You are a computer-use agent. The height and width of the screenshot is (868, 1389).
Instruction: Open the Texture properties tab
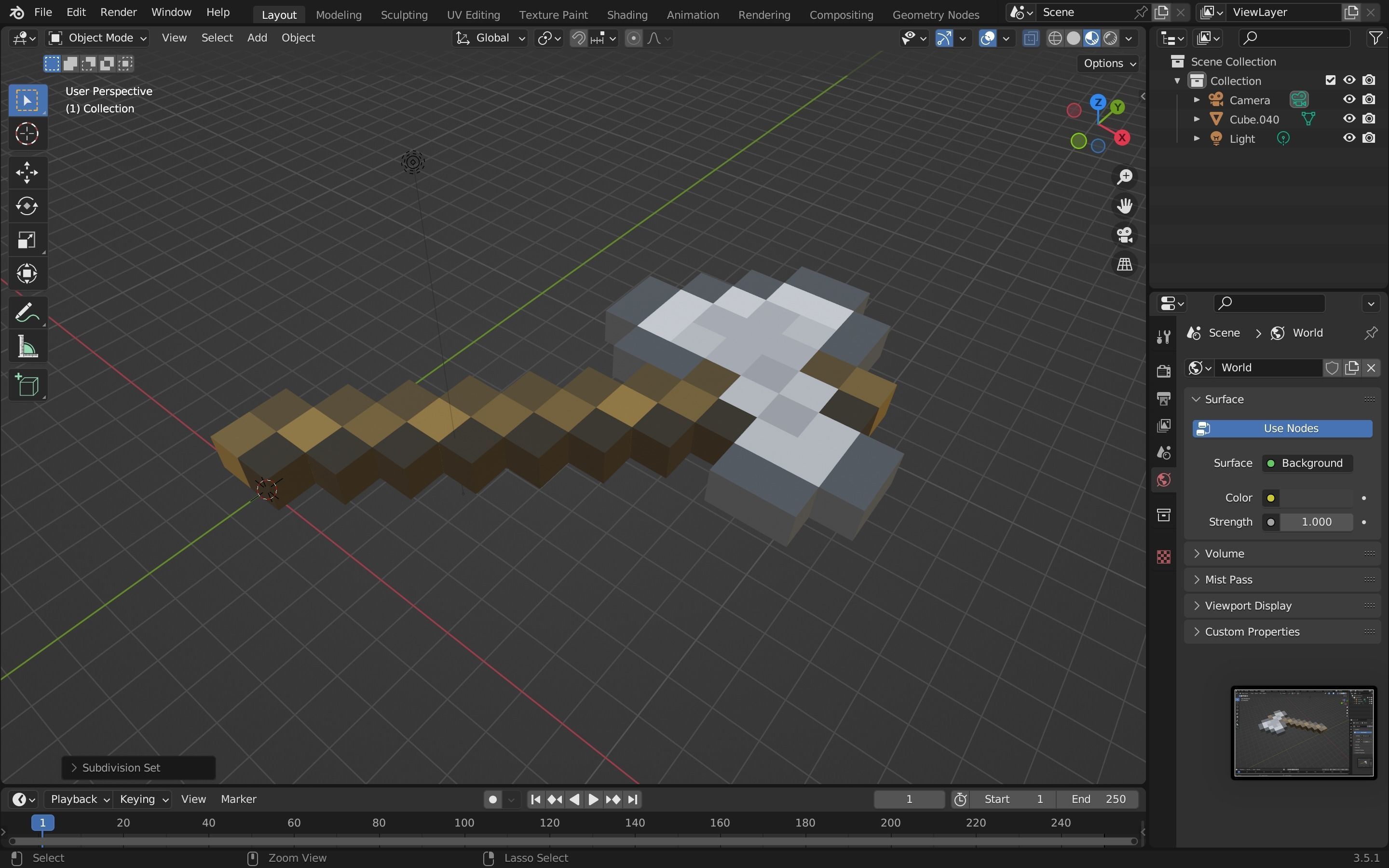(x=1163, y=557)
